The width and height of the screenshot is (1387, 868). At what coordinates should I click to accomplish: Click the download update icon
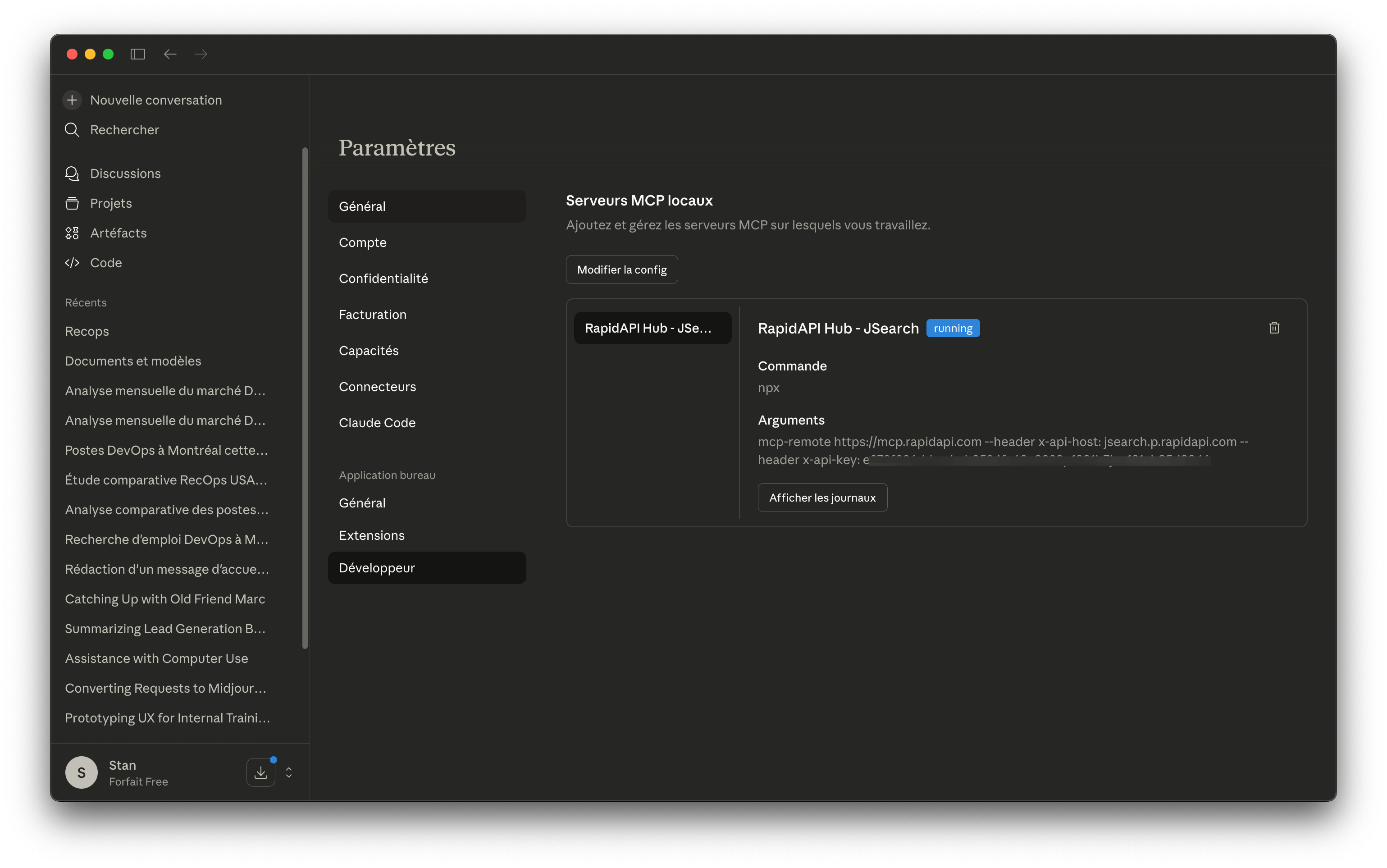point(260,772)
